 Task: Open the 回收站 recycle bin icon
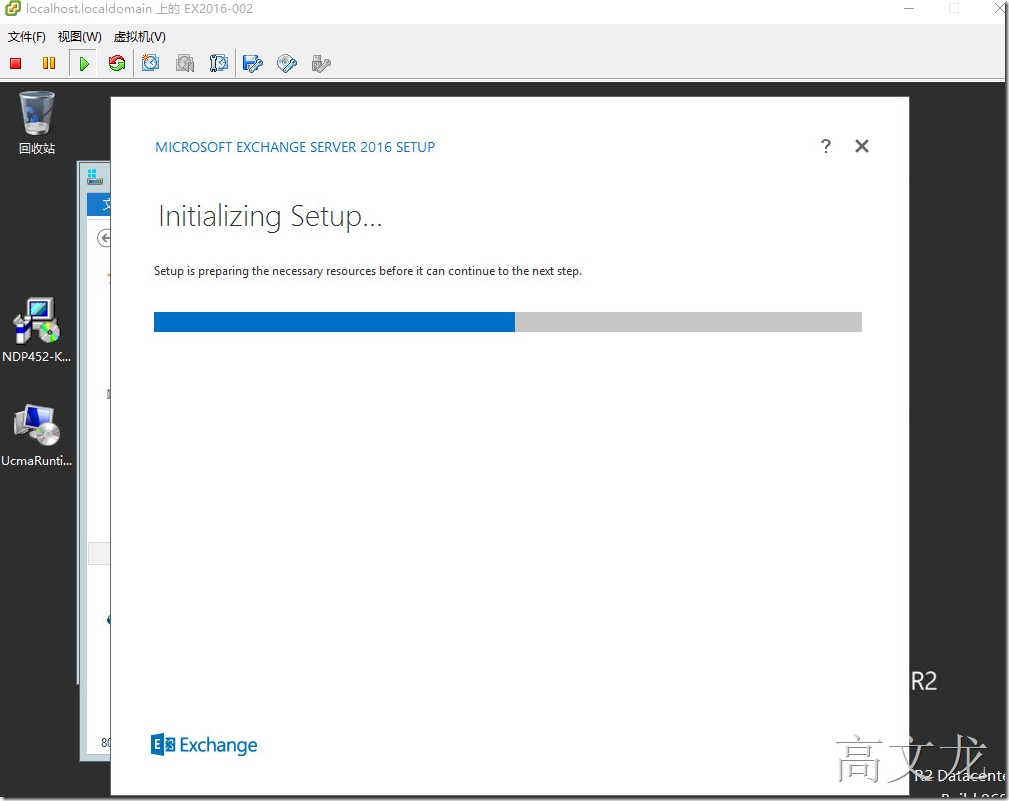pyautogui.click(x=37, y=122)
